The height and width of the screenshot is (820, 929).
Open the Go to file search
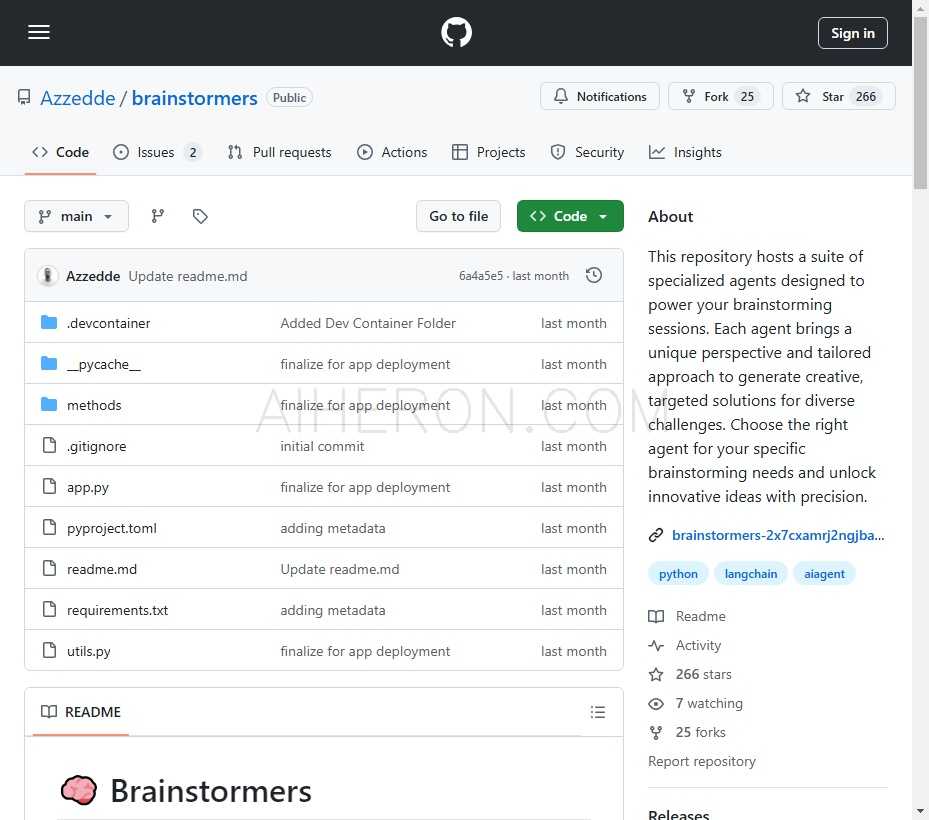tap(458, 216)
